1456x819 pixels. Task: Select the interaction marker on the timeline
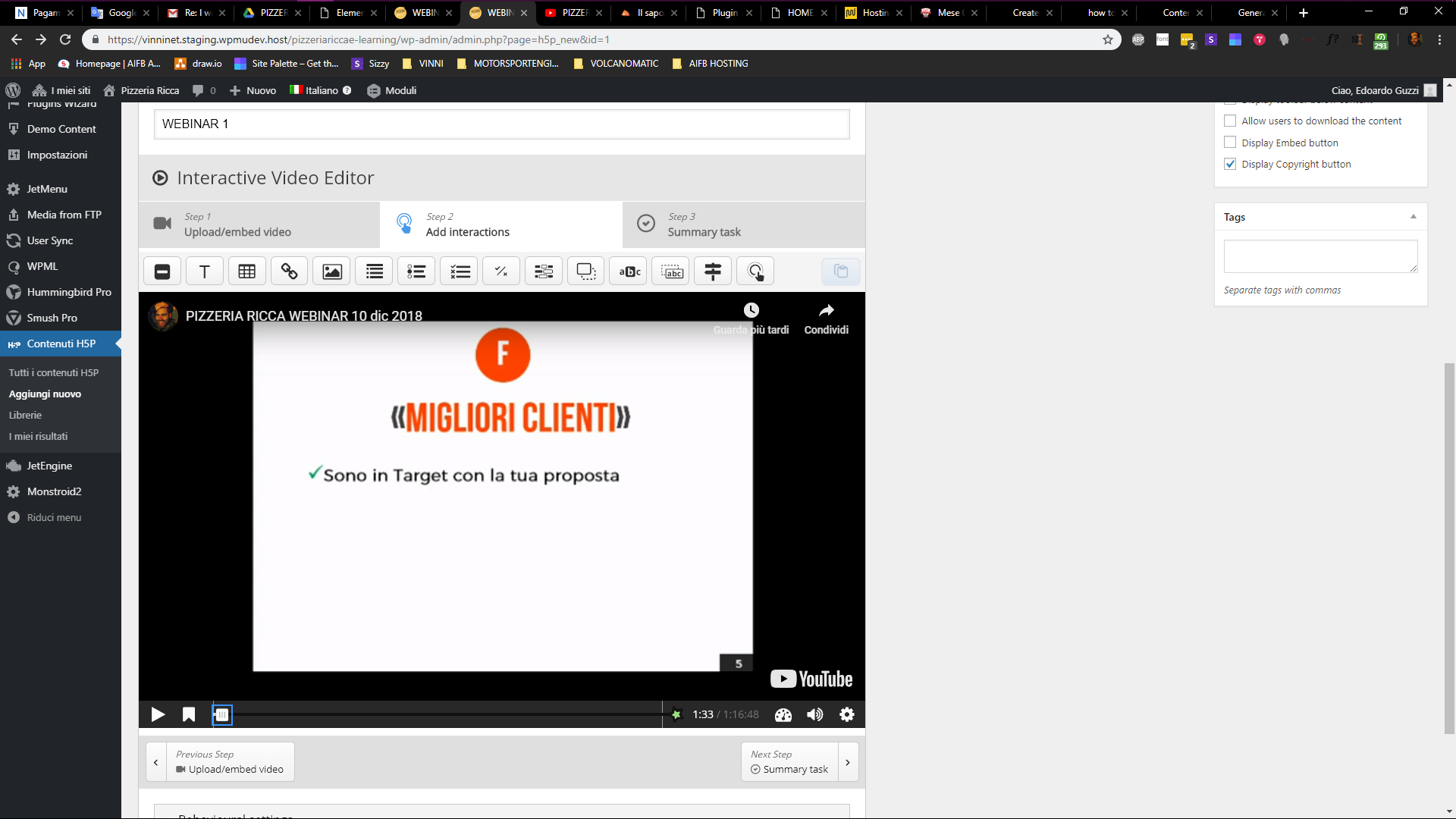222,714
